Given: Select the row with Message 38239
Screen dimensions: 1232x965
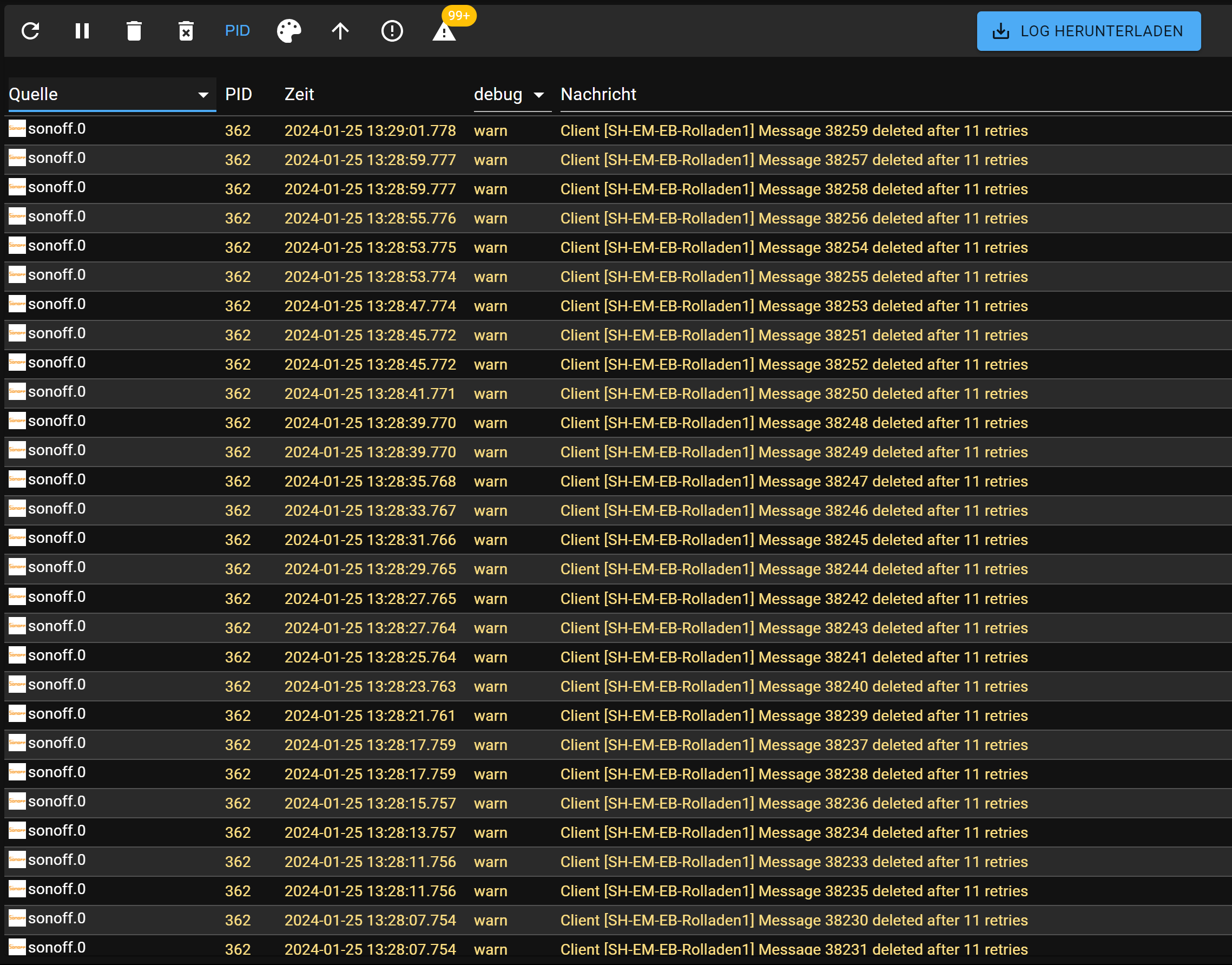Looking at the screenshot, I should tap(618, 716).
